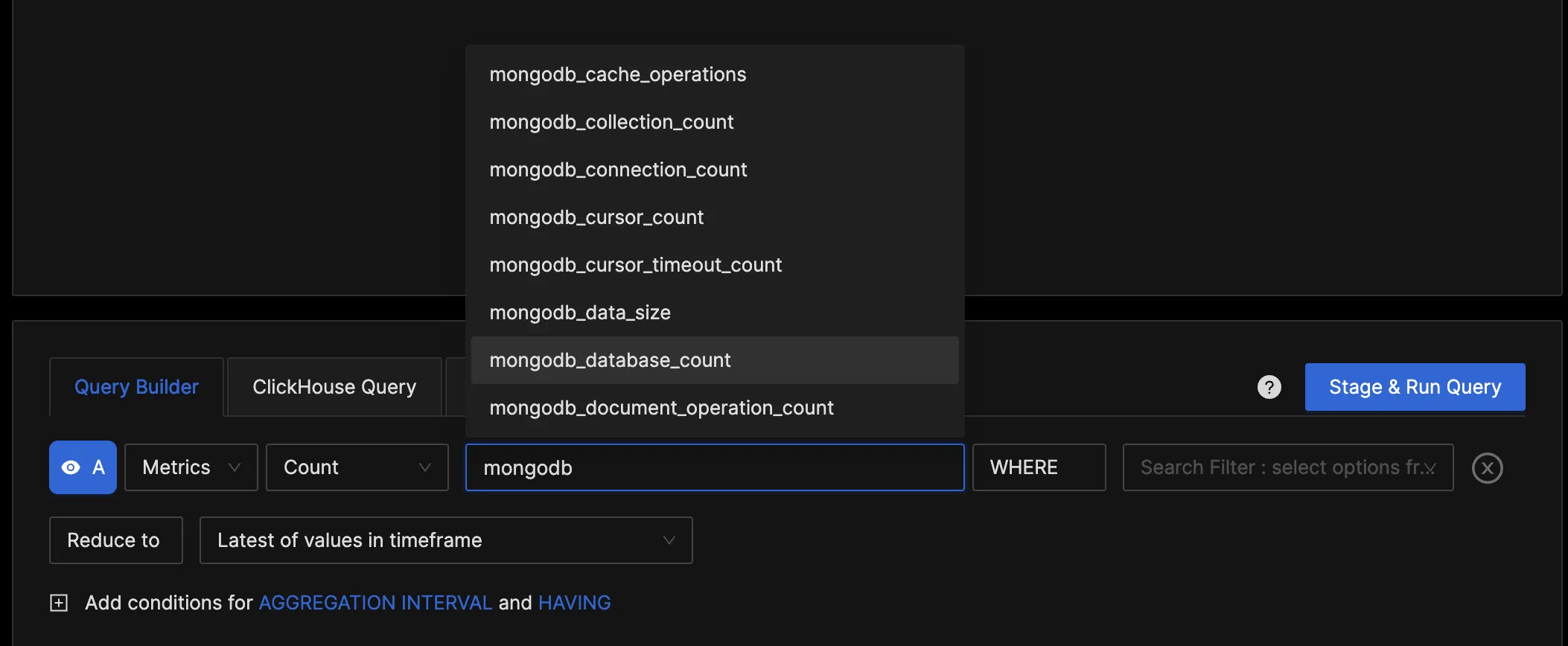Choose mongodb_cursor_count metric
This screenshot has width=1568, height=646.
click(715, 217)
